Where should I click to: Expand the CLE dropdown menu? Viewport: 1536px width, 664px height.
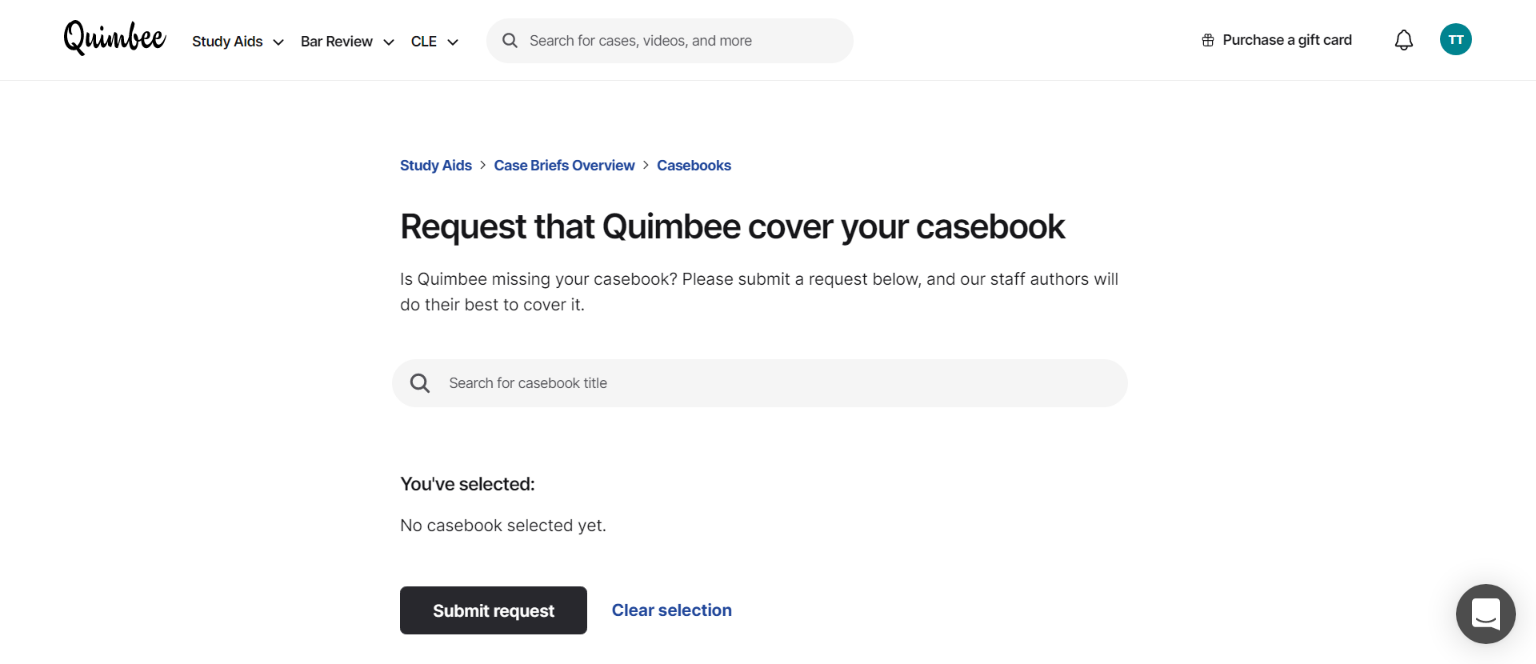point(435,41)
